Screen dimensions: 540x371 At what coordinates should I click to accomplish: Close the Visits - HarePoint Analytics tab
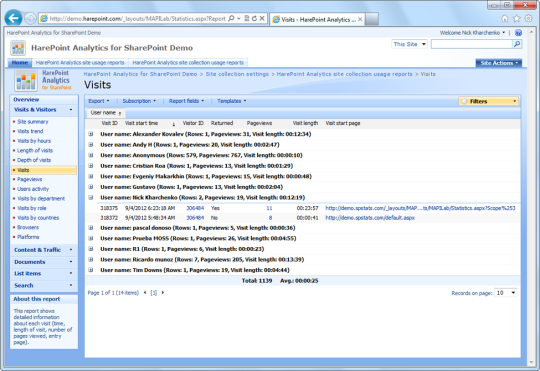[360, 19]
